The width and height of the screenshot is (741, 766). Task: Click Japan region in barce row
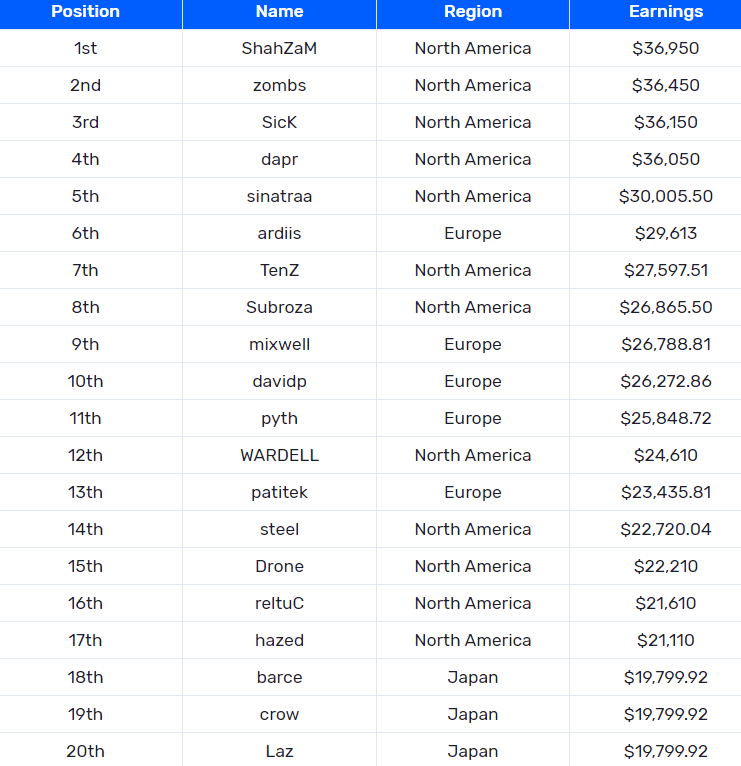[x=472, y=677]
